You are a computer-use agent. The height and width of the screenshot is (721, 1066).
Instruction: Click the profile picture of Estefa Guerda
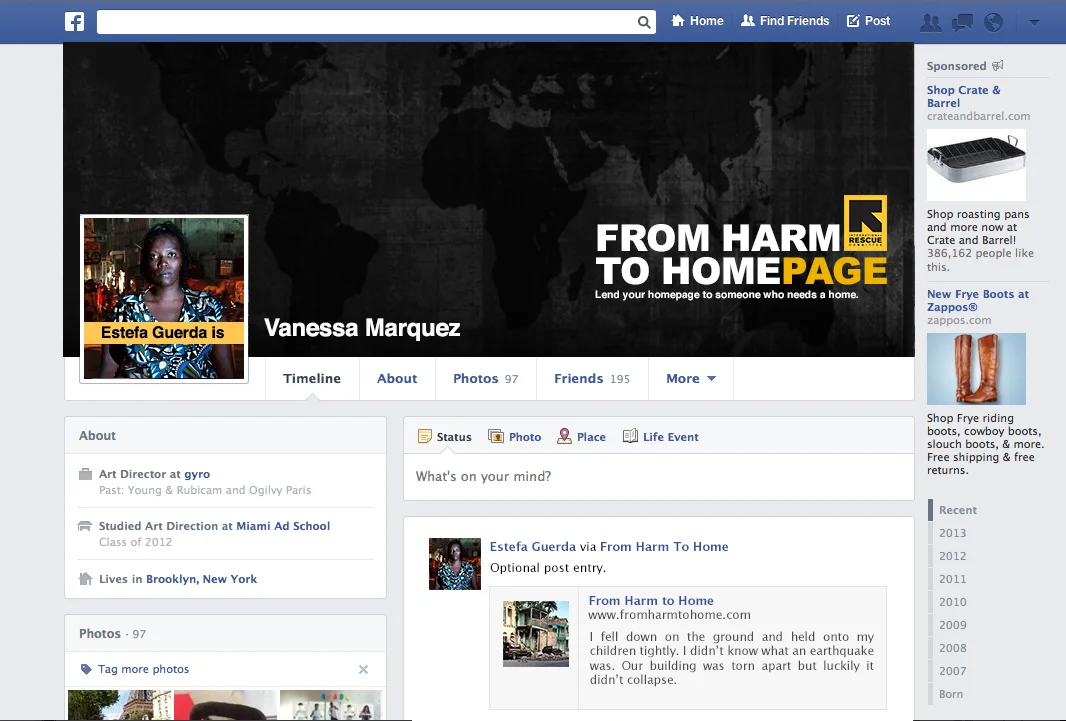coord(164,298)
